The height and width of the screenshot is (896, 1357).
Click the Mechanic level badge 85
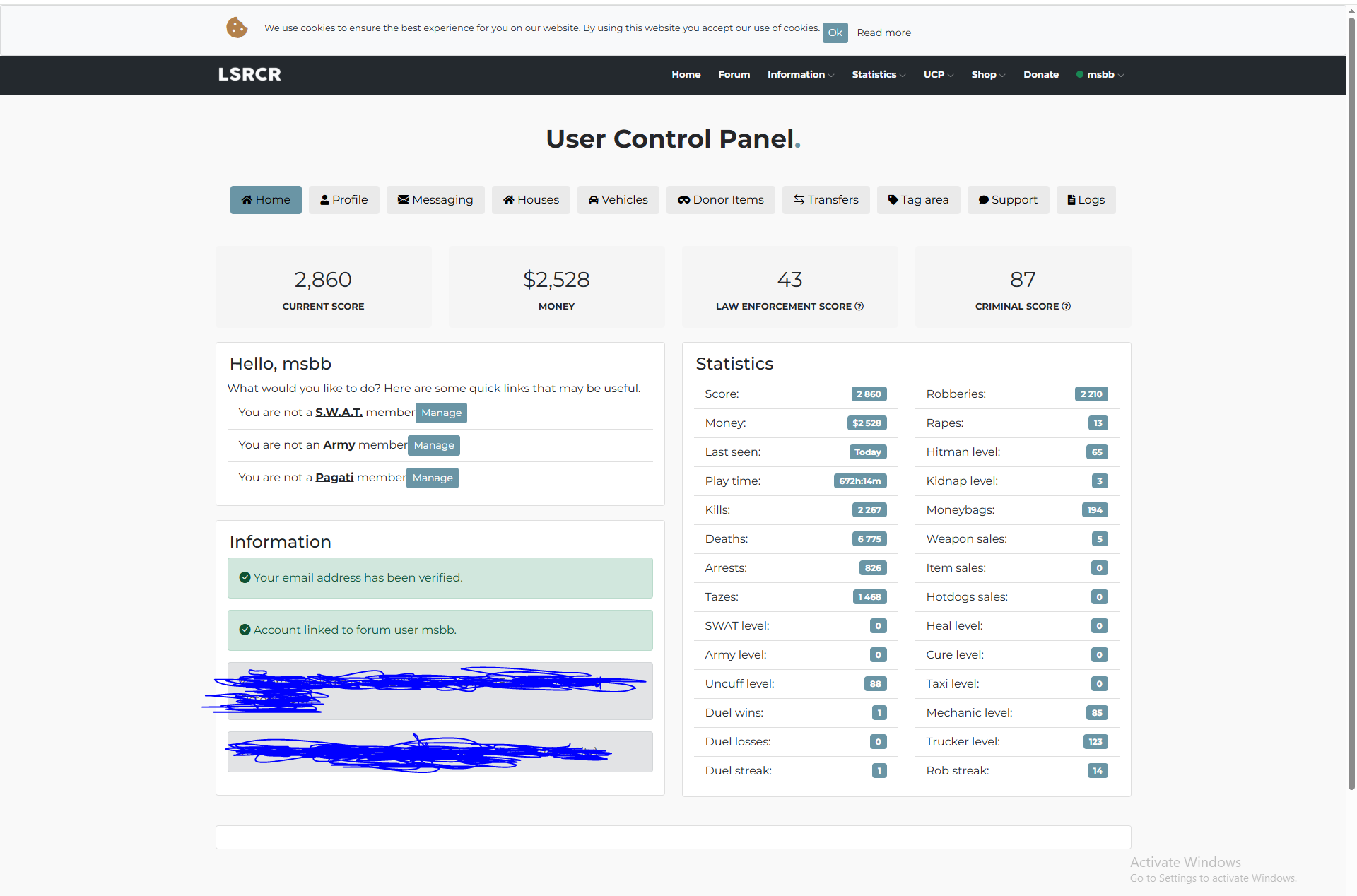pos(1097,713)
